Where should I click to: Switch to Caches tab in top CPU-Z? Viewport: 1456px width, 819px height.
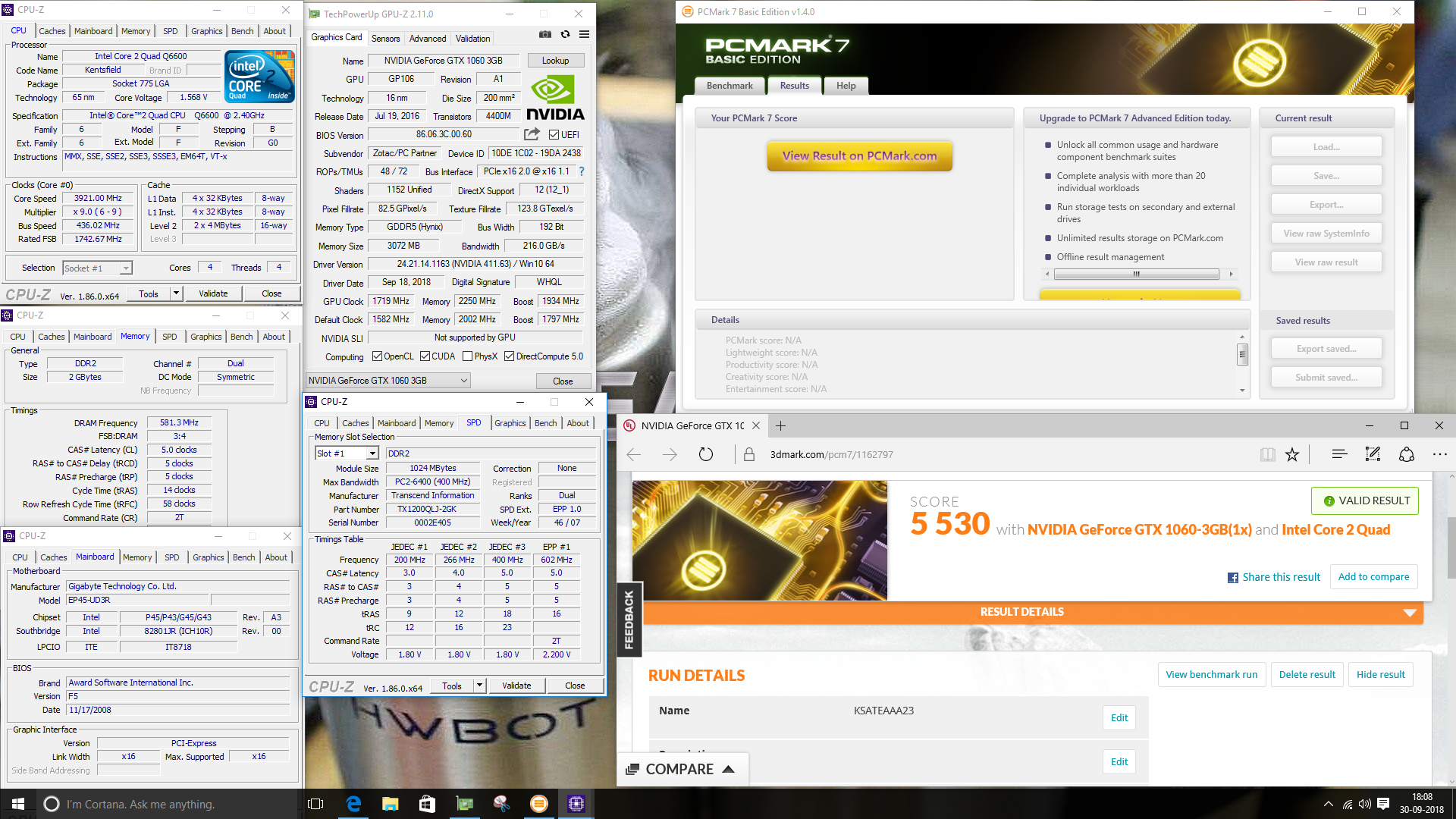(x=52, y=31)
